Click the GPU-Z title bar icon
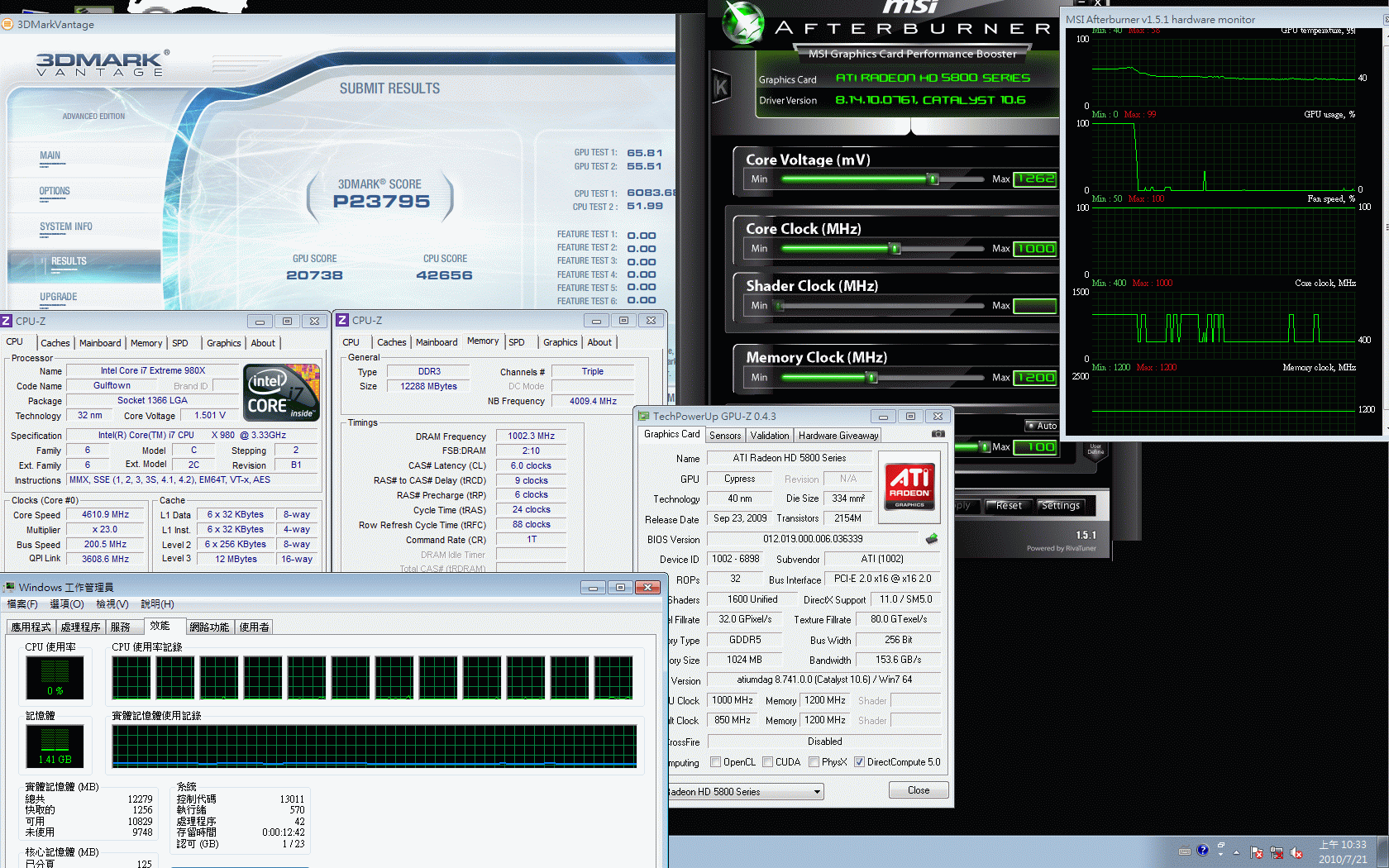The image size is (1389, 868). (643, 416)
